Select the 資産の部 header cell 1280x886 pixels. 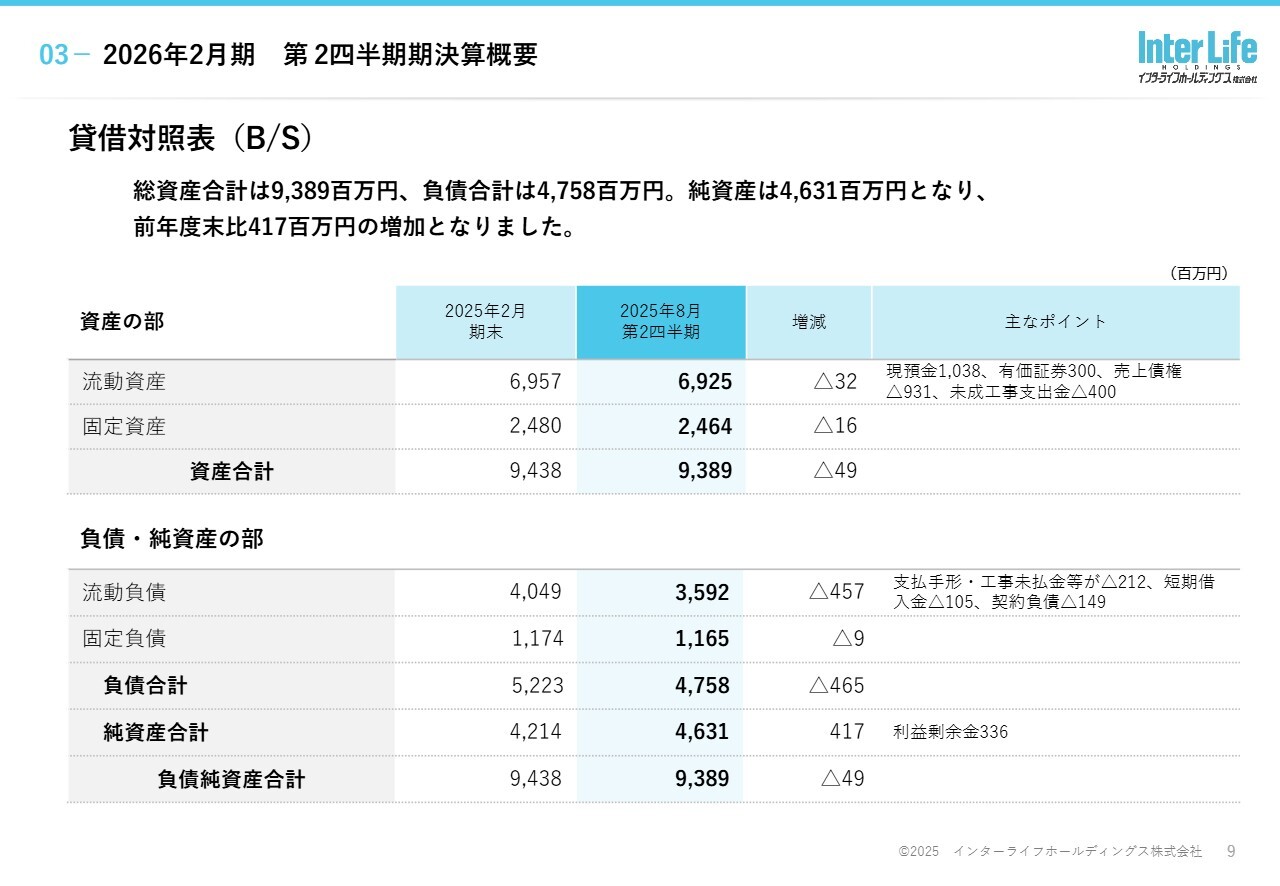tap(122, 322)
